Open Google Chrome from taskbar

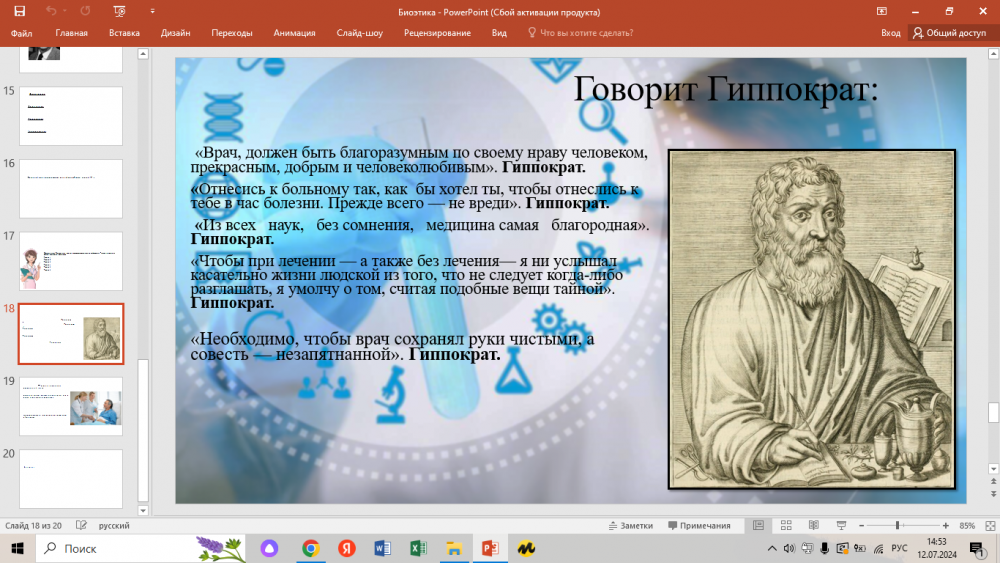(x=311, y=548)
